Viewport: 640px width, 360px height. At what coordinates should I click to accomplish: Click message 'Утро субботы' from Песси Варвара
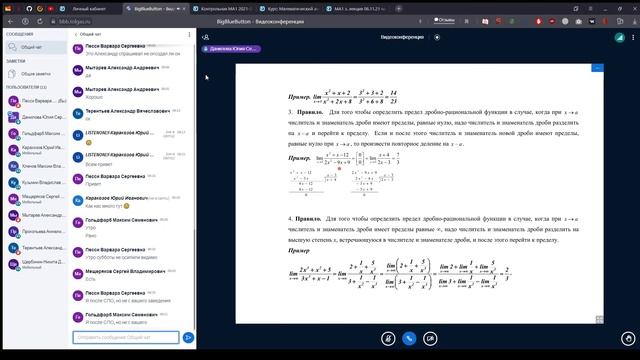(121, 258)
